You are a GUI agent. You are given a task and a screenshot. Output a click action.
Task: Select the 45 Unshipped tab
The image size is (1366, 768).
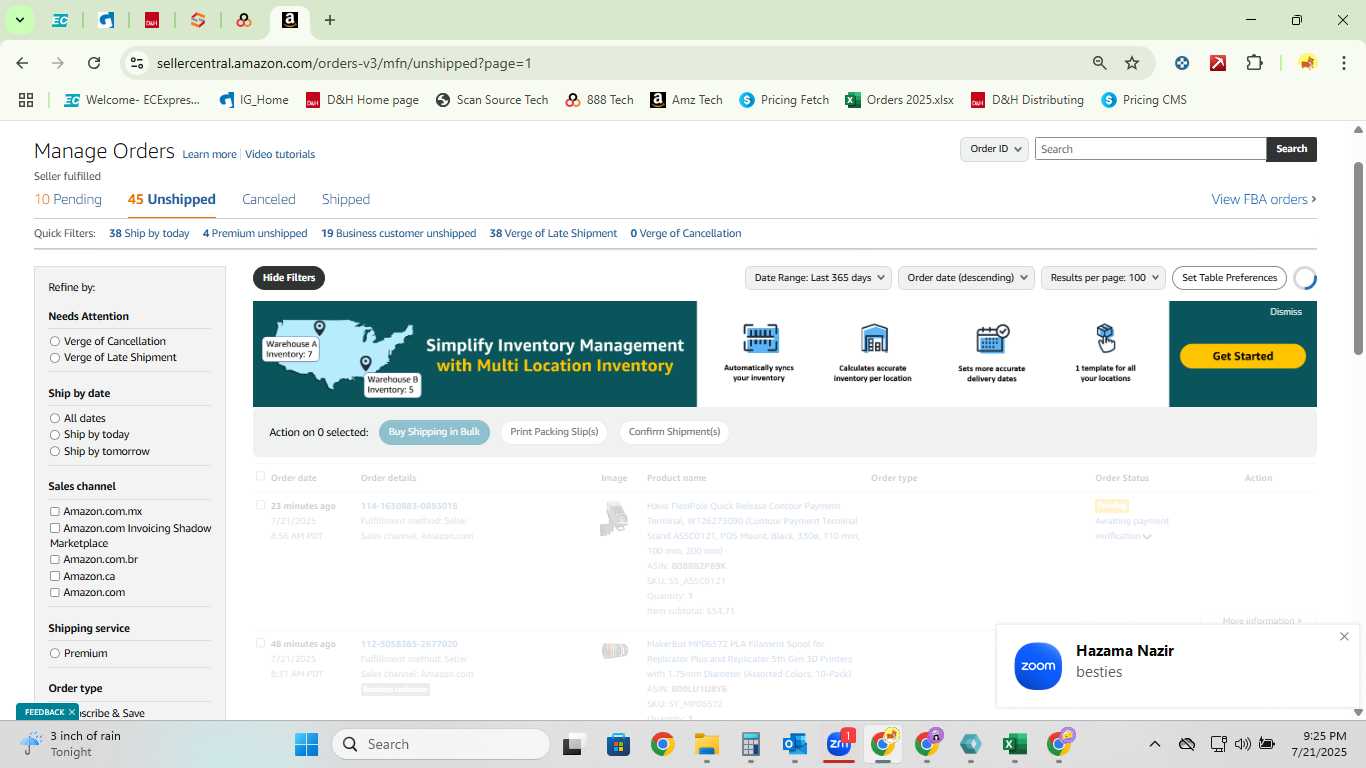click(x=172, y=199)
